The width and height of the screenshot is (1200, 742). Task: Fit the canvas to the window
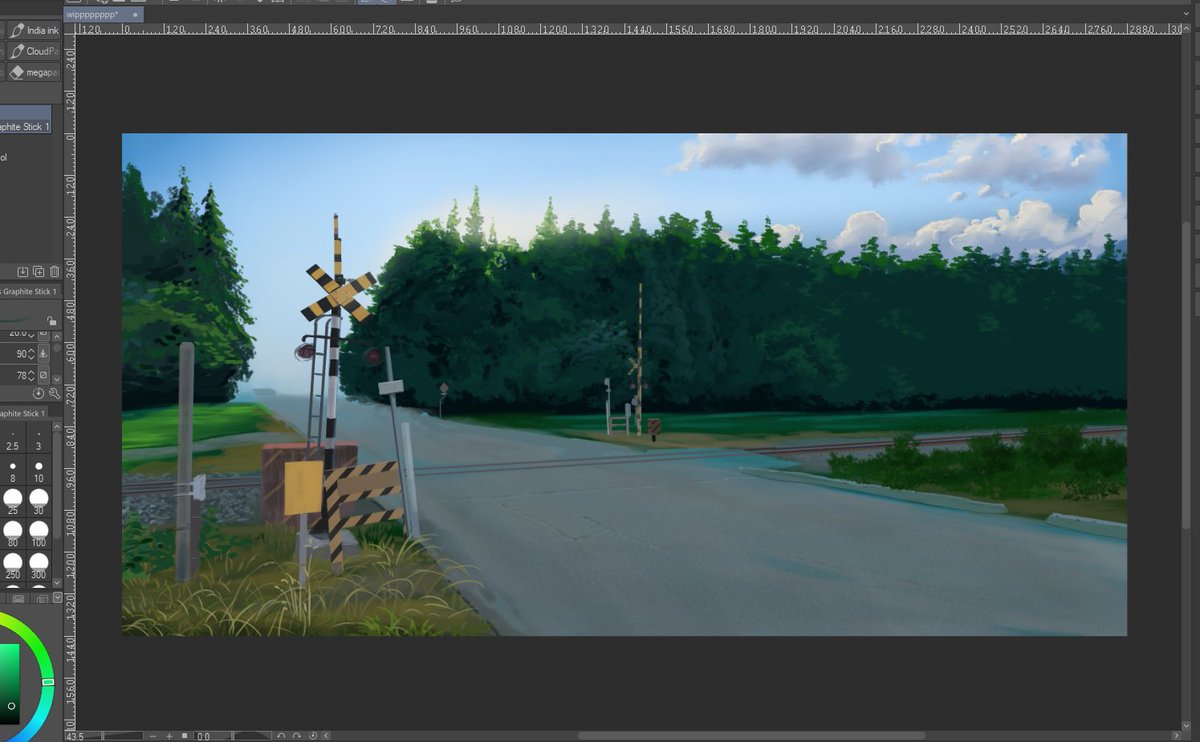[184, 735]
